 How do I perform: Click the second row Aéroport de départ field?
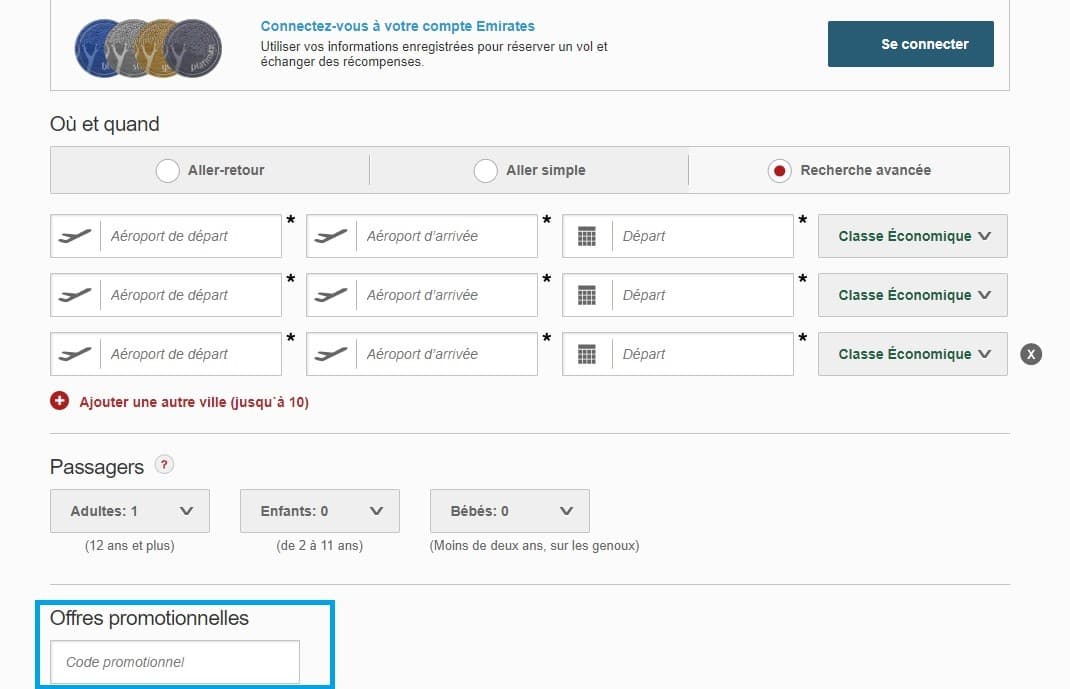(x=190, y=295)
